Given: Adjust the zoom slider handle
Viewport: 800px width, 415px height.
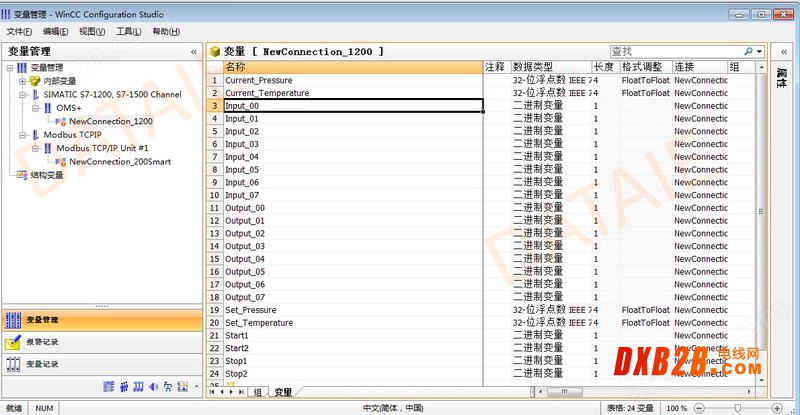Looking at the screenshot, I should click(x=737, y=408).
